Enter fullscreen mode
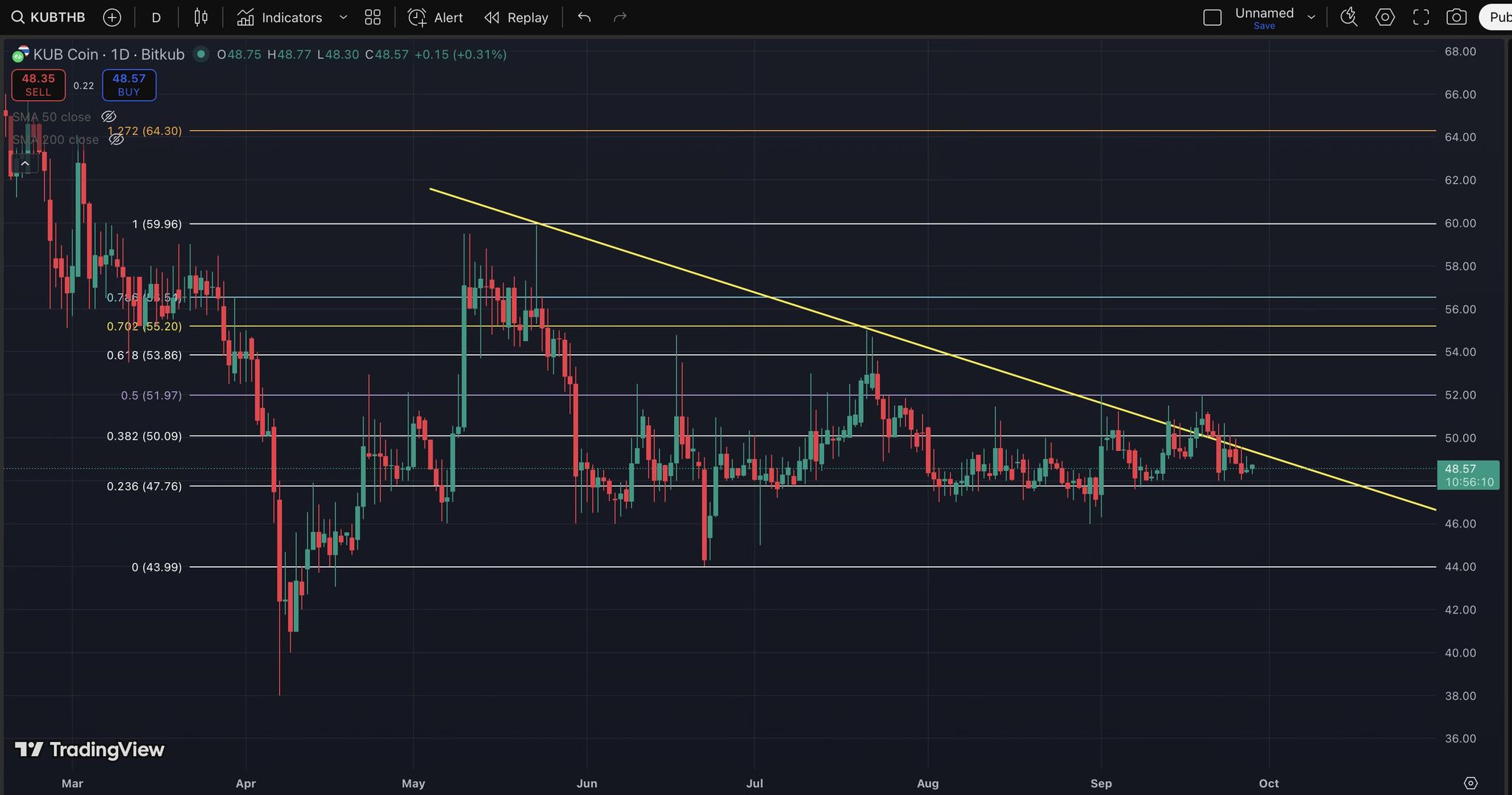Image resolution: width=1512 pixels, height=795 pixels. point(1421,17)
